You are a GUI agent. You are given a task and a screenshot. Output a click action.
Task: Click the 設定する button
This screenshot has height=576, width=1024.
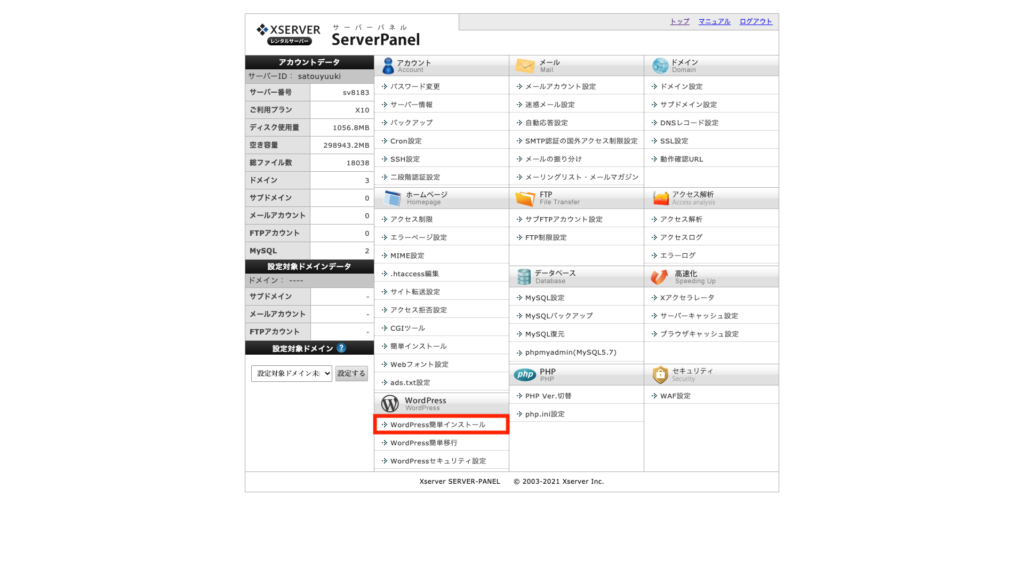(351, 374)
